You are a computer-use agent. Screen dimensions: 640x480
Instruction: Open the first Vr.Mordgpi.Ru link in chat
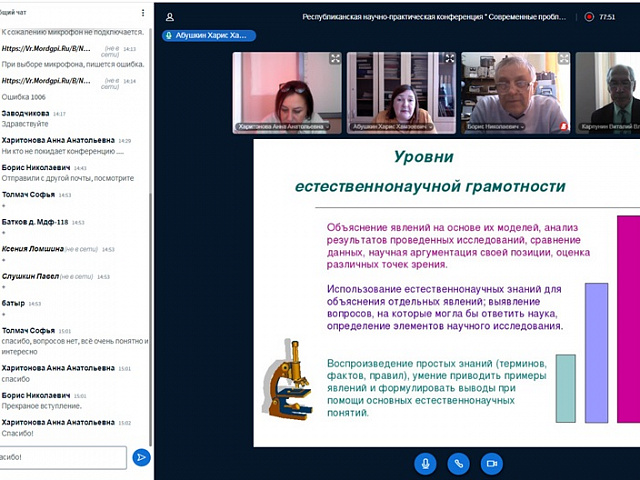[x=46, y=49]
